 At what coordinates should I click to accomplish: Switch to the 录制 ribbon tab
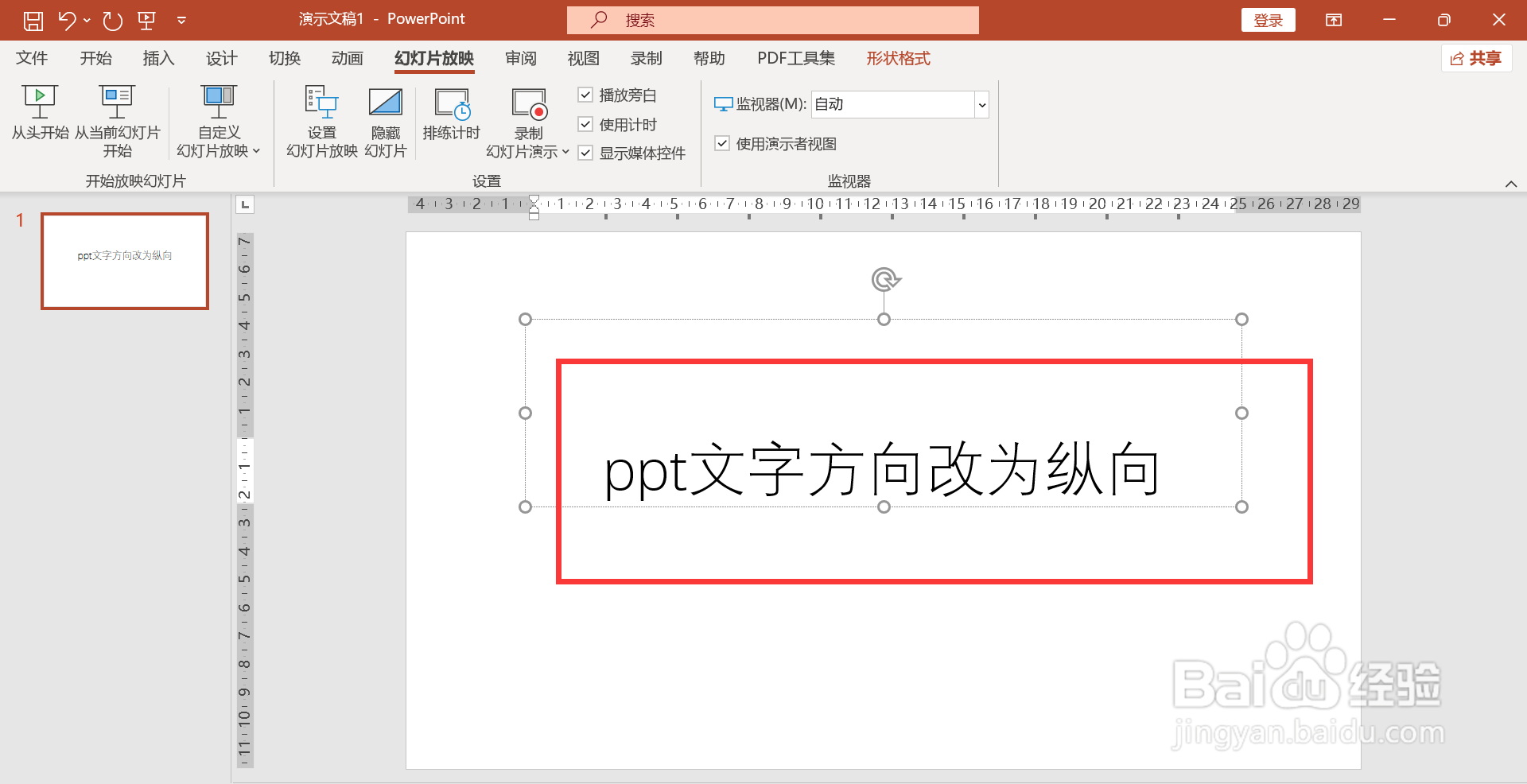click(x=646, y=58)
